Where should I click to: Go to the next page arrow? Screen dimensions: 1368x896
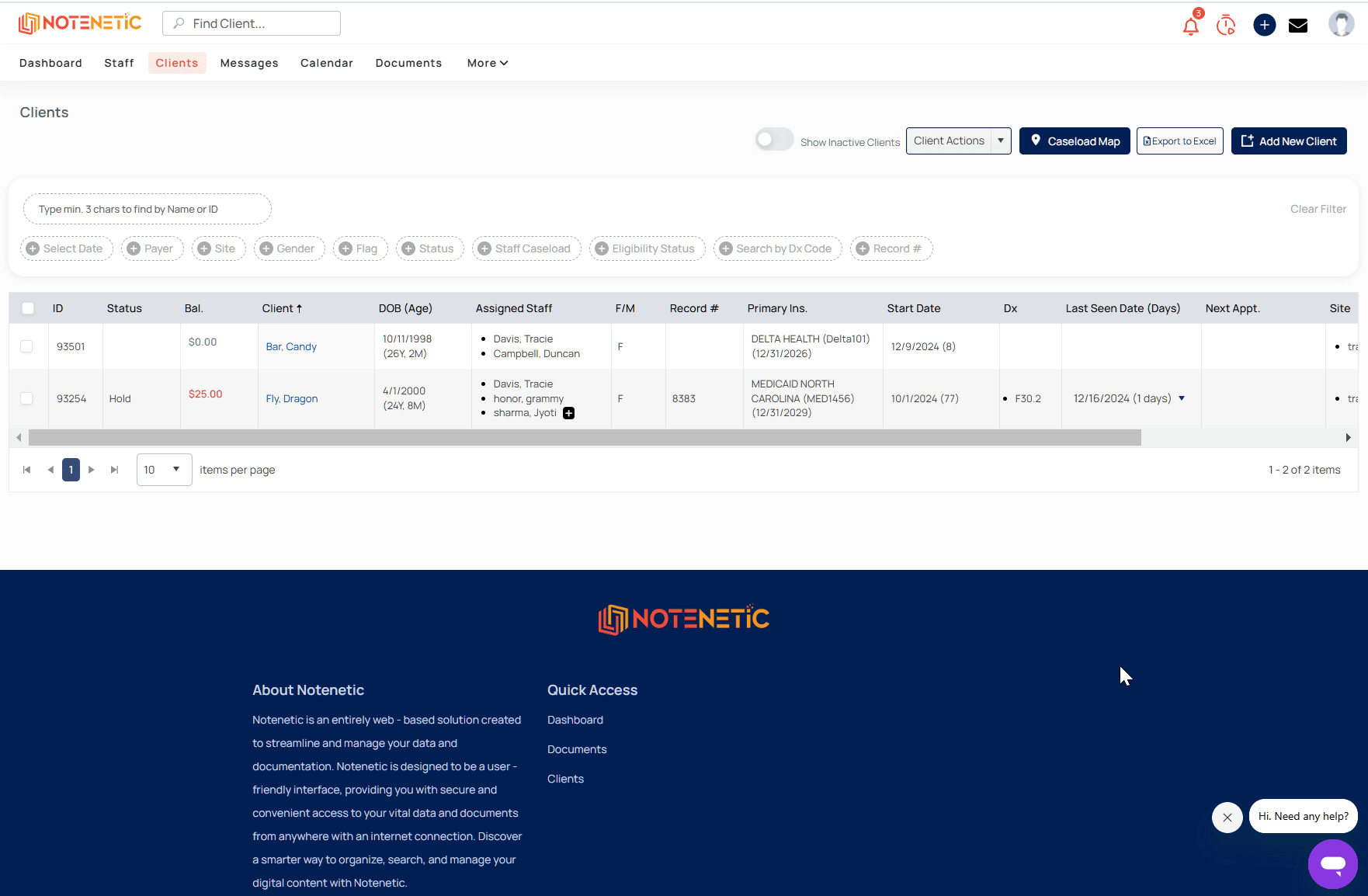[x=92, y=470]
